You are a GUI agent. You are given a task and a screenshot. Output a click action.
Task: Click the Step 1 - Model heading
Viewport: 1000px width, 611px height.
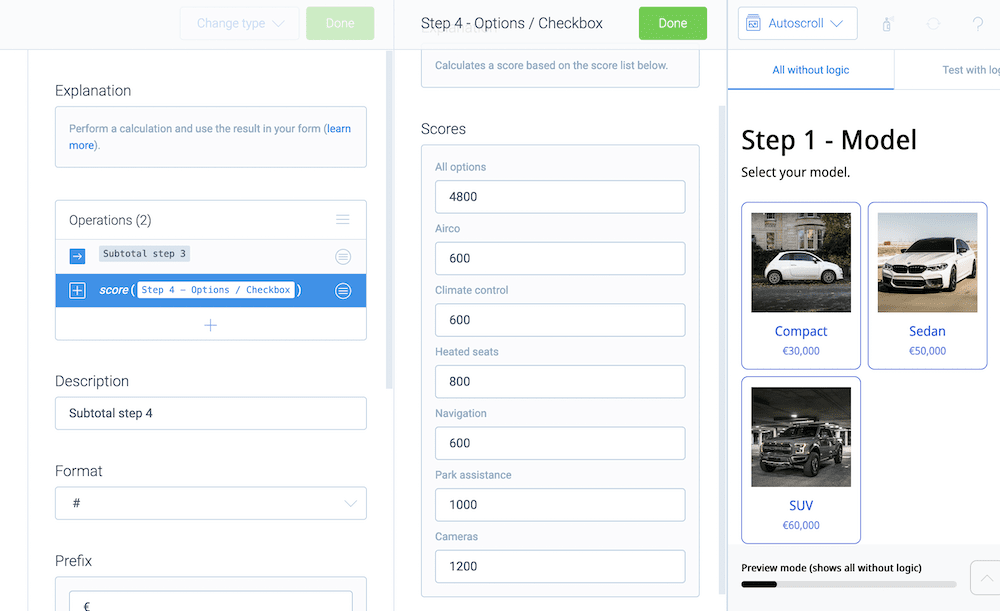829,140
